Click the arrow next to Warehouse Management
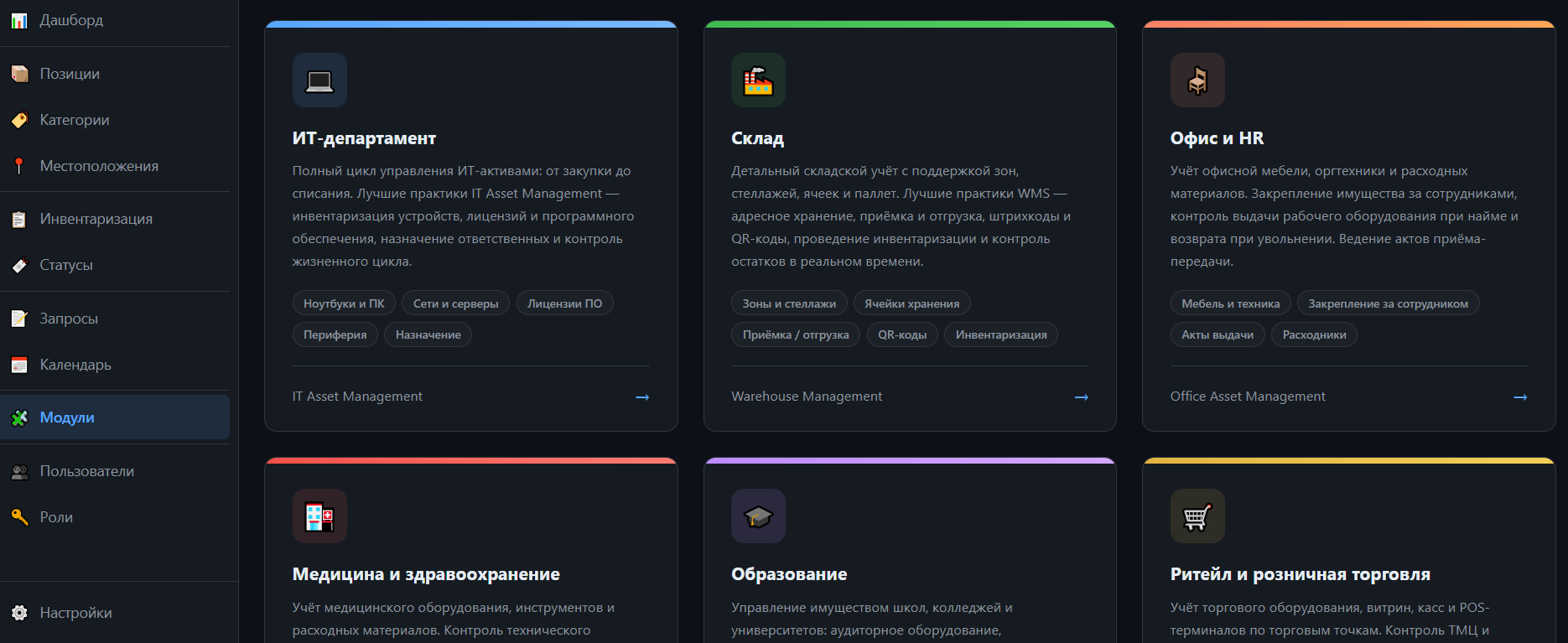Screen dimensions: 1568x643 click(1082, 397)
